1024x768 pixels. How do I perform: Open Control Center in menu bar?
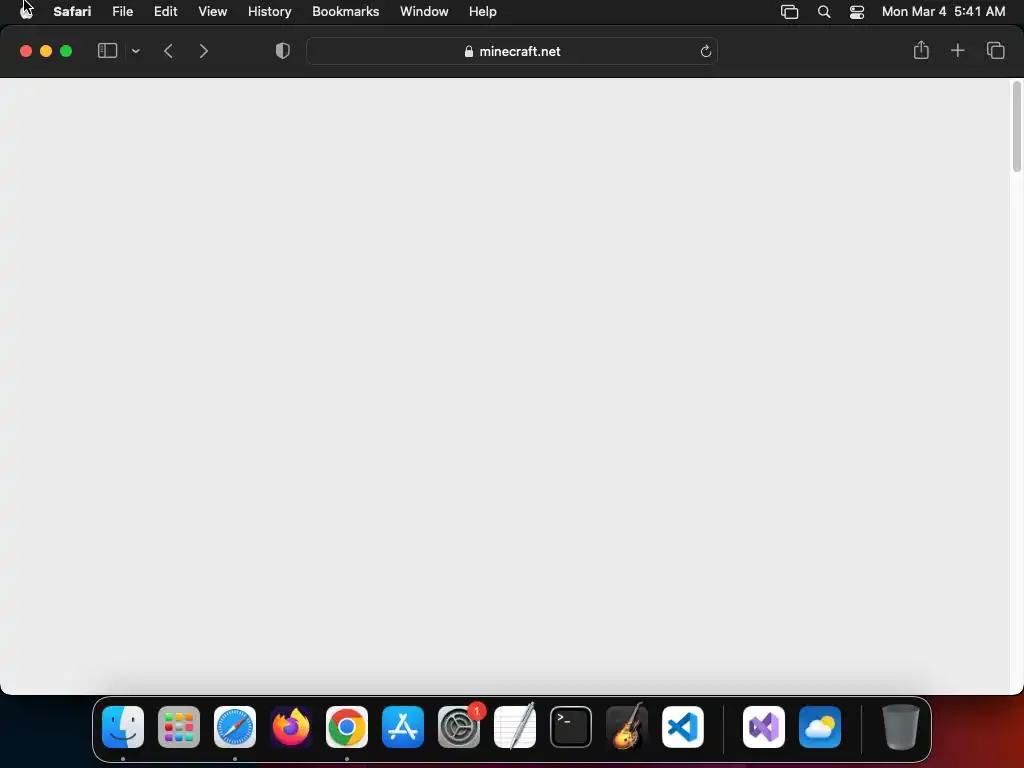pyautogui.click(x=857, y=12)
